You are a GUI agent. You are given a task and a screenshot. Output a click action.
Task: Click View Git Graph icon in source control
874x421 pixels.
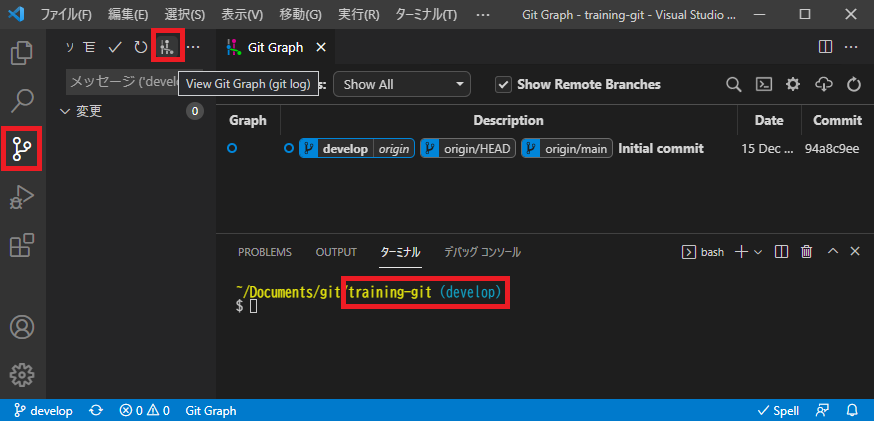point(167,47)
